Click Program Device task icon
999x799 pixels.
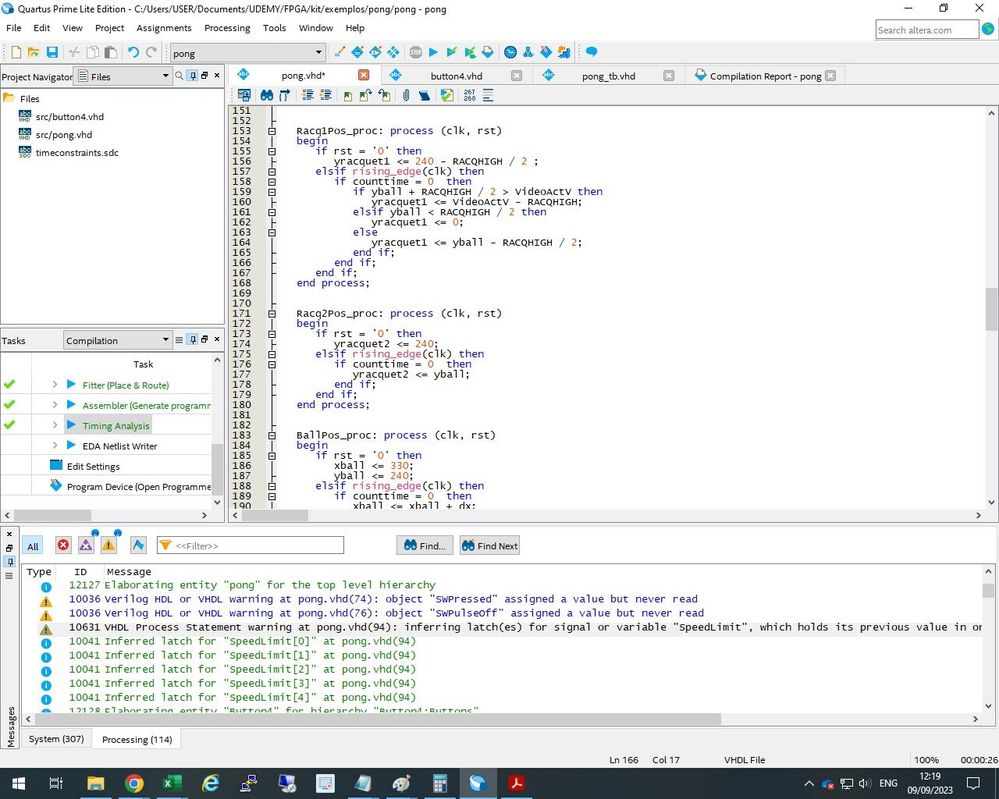56,486
